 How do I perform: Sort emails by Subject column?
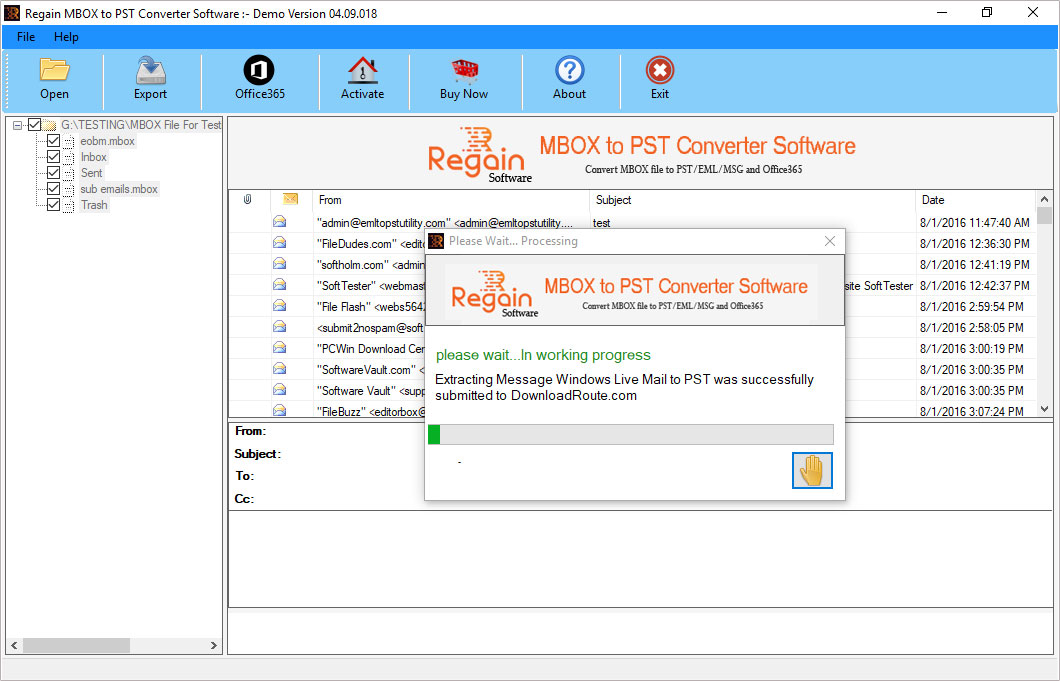(752, 200)
